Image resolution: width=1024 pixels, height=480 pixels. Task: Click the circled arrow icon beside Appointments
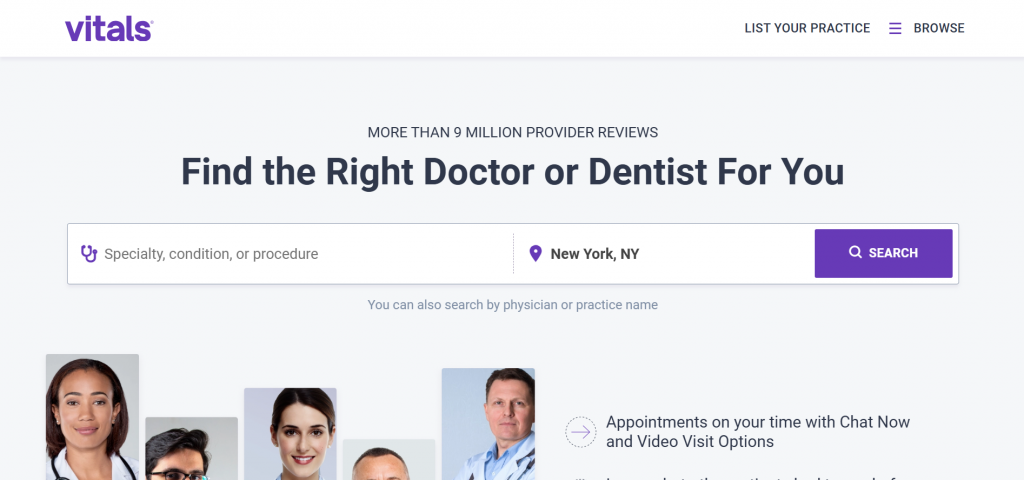click(580, 432)
